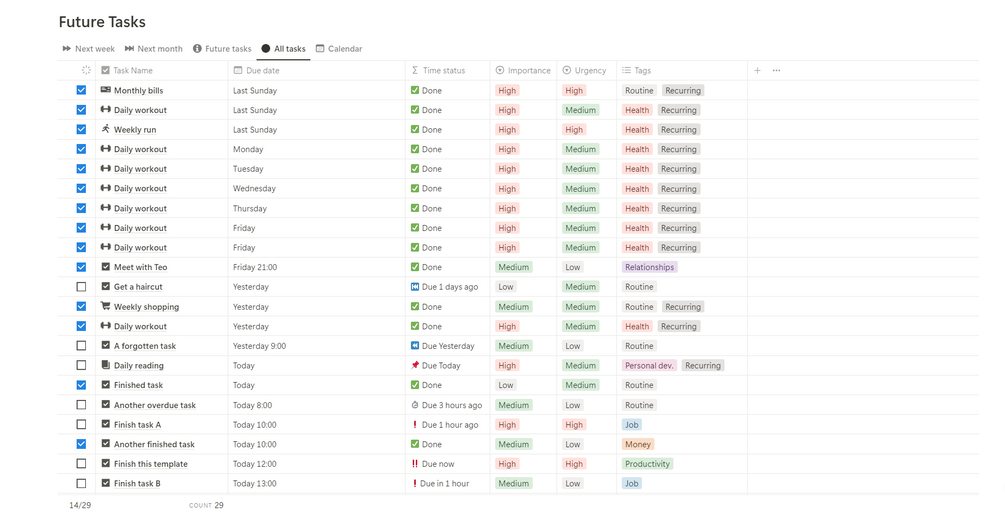Screen dimensions: 1005x513
Task: Switch to the Calendar view tab
Action: pyautogui.click(x=339, y=49)
